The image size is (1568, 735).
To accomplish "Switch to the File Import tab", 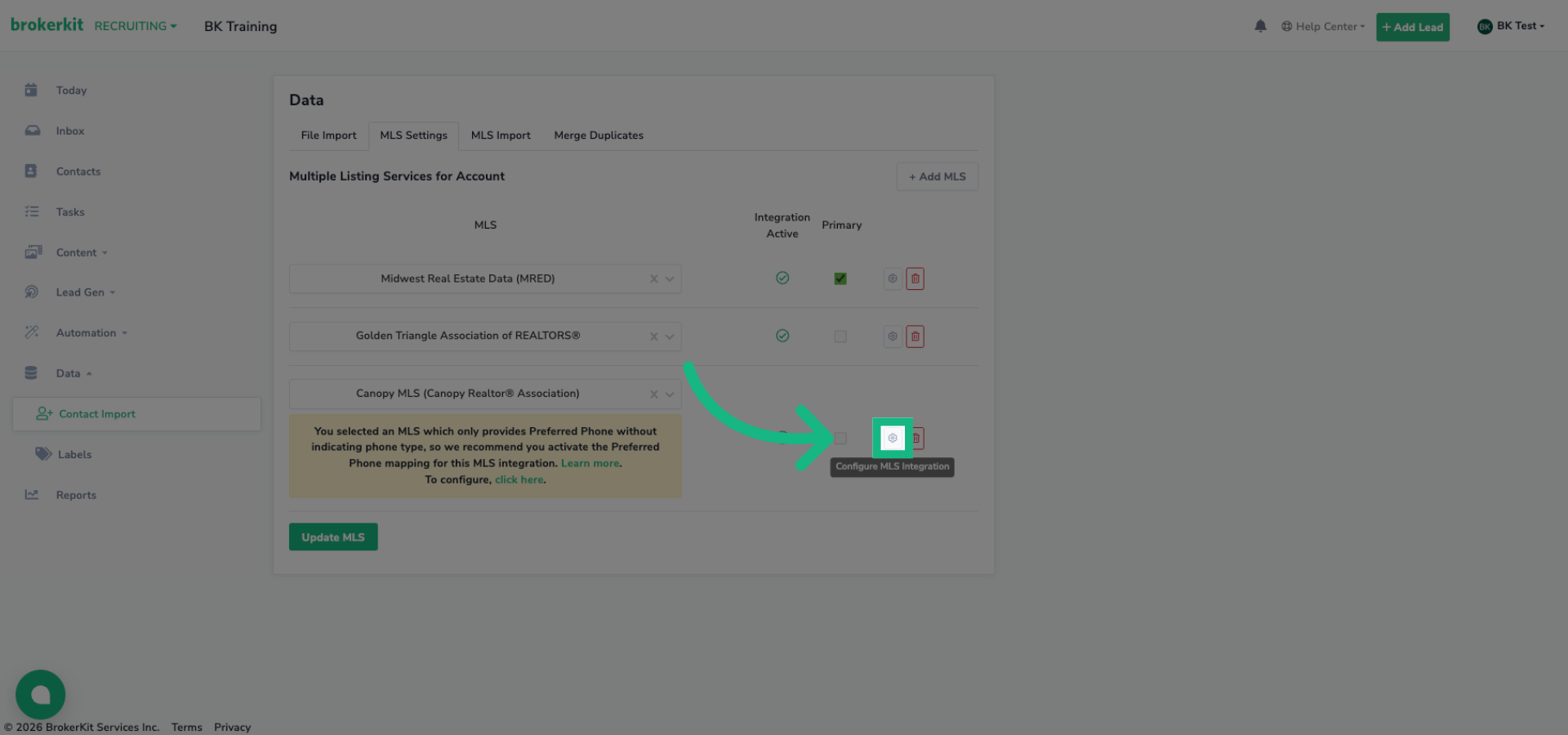I will (x=328, y=136).
